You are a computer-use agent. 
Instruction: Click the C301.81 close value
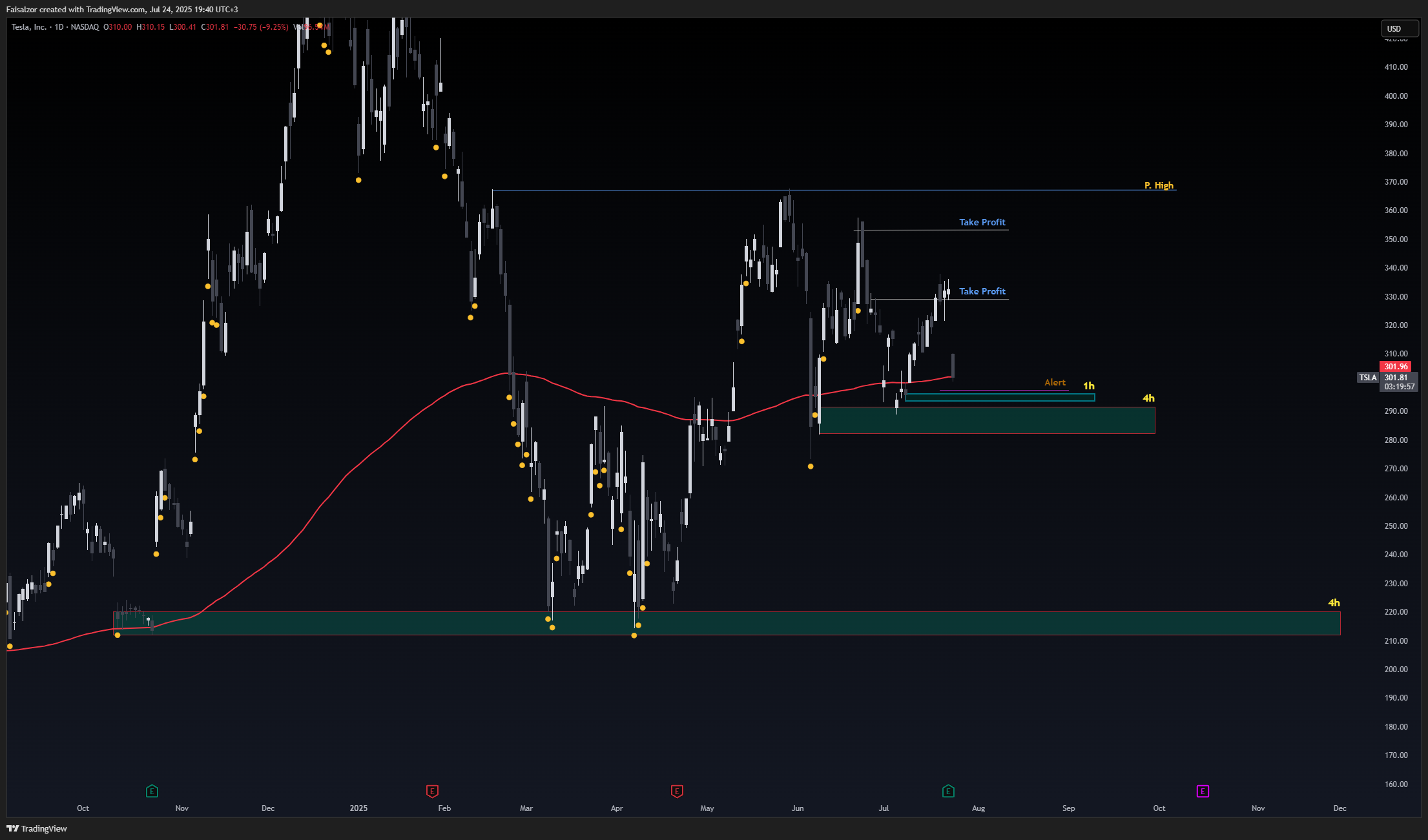[x=215, y=27]
